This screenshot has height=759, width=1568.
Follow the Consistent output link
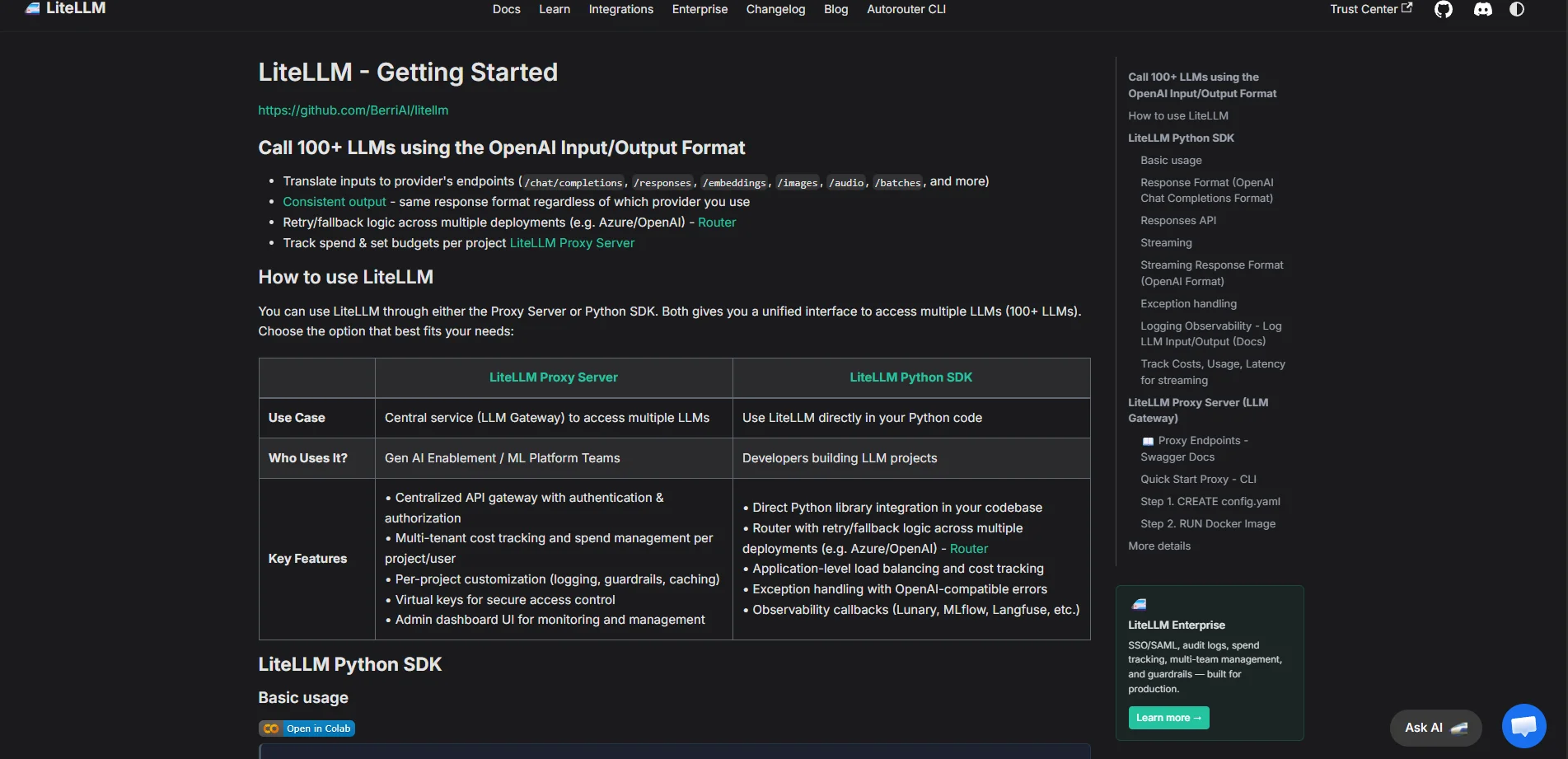tap(335, 202)
